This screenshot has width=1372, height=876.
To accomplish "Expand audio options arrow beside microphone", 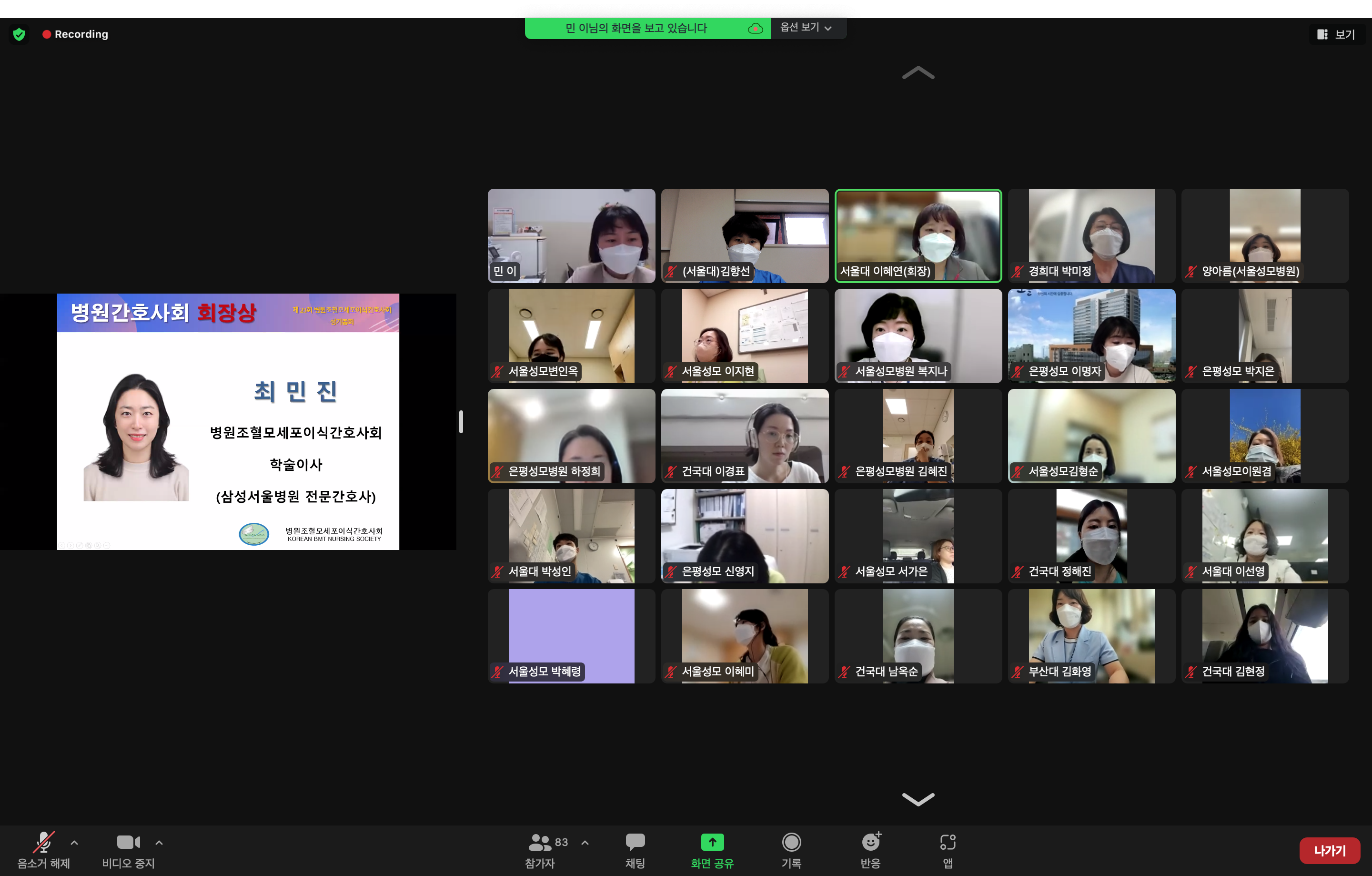I will 74,842.
